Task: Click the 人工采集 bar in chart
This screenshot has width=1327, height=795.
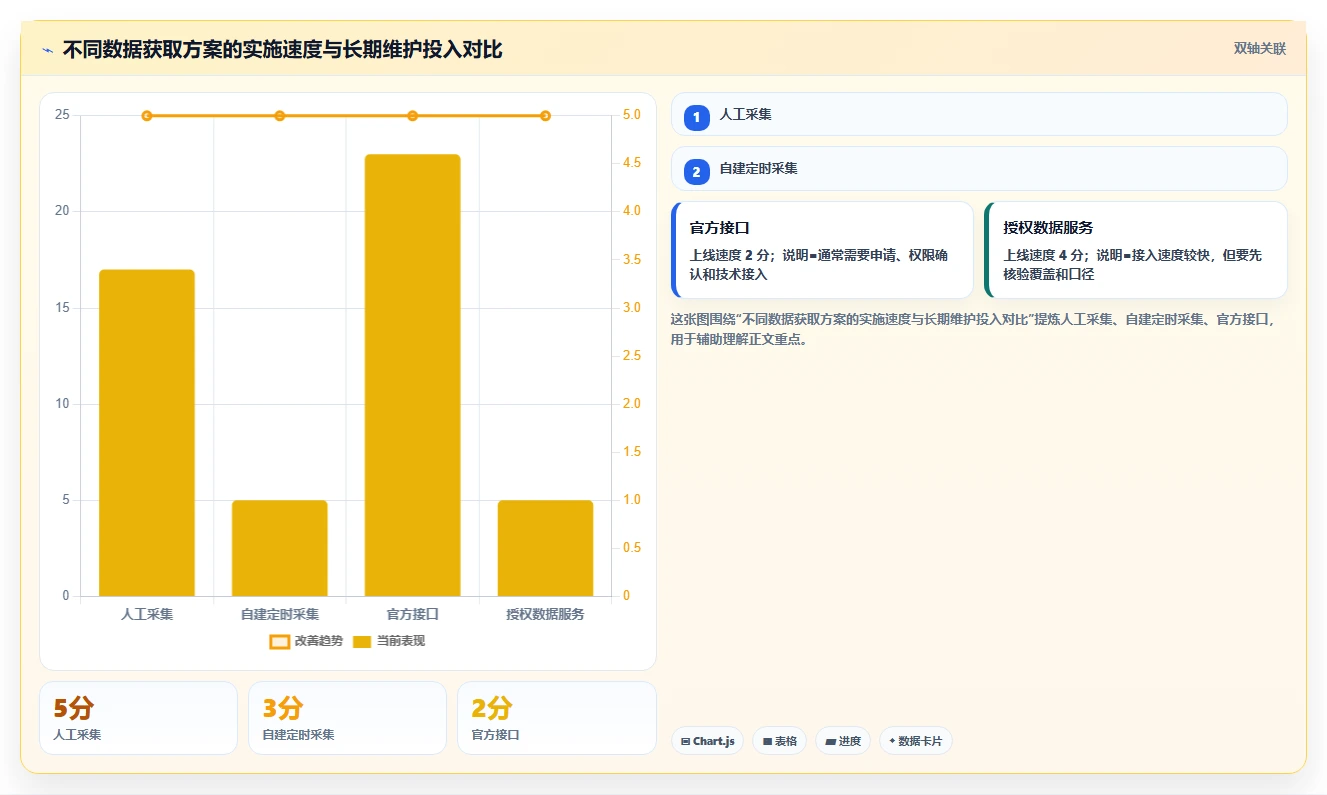Action: coord(147,433)
